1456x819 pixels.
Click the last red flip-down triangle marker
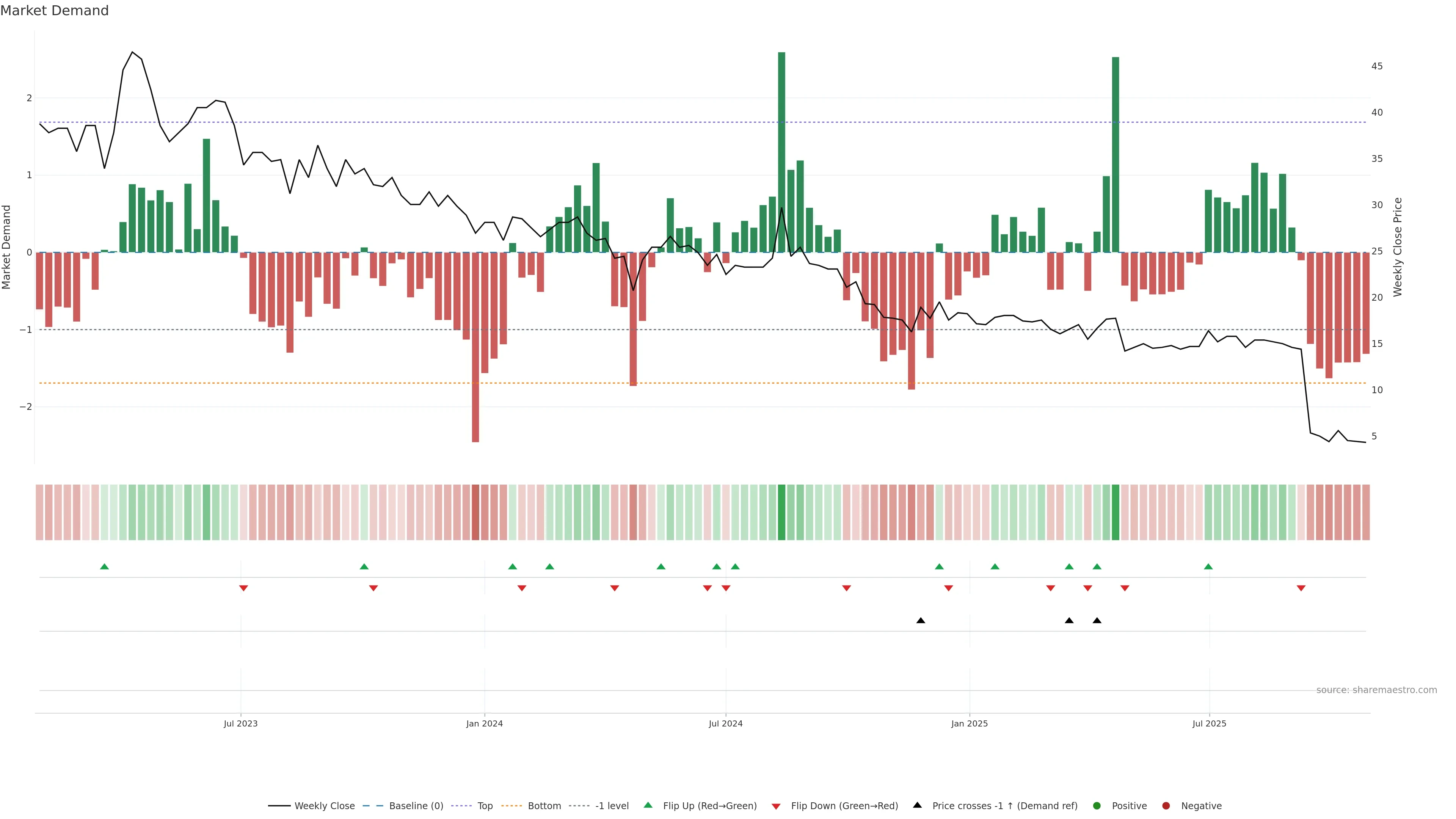point(1301,588)
